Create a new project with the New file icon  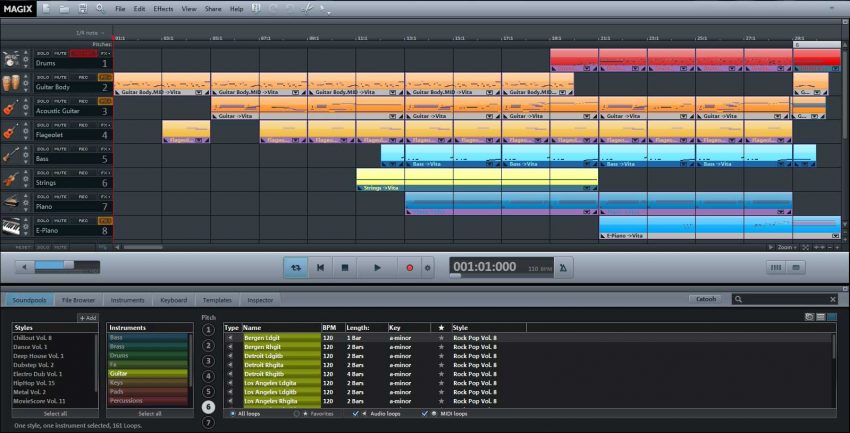coord(46,8)
